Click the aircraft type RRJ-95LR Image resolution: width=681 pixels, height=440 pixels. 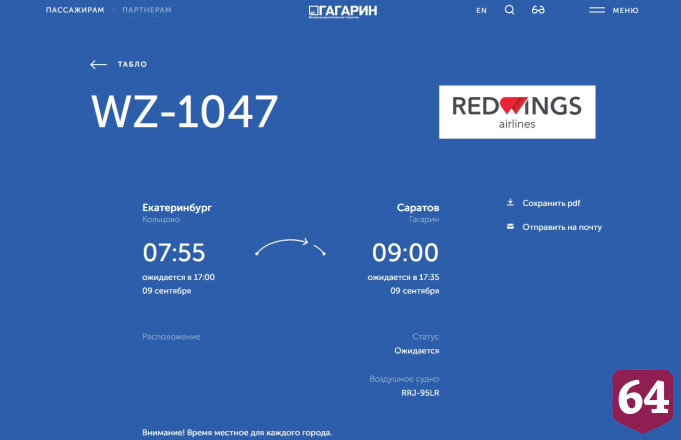click(x=420, y=393)
